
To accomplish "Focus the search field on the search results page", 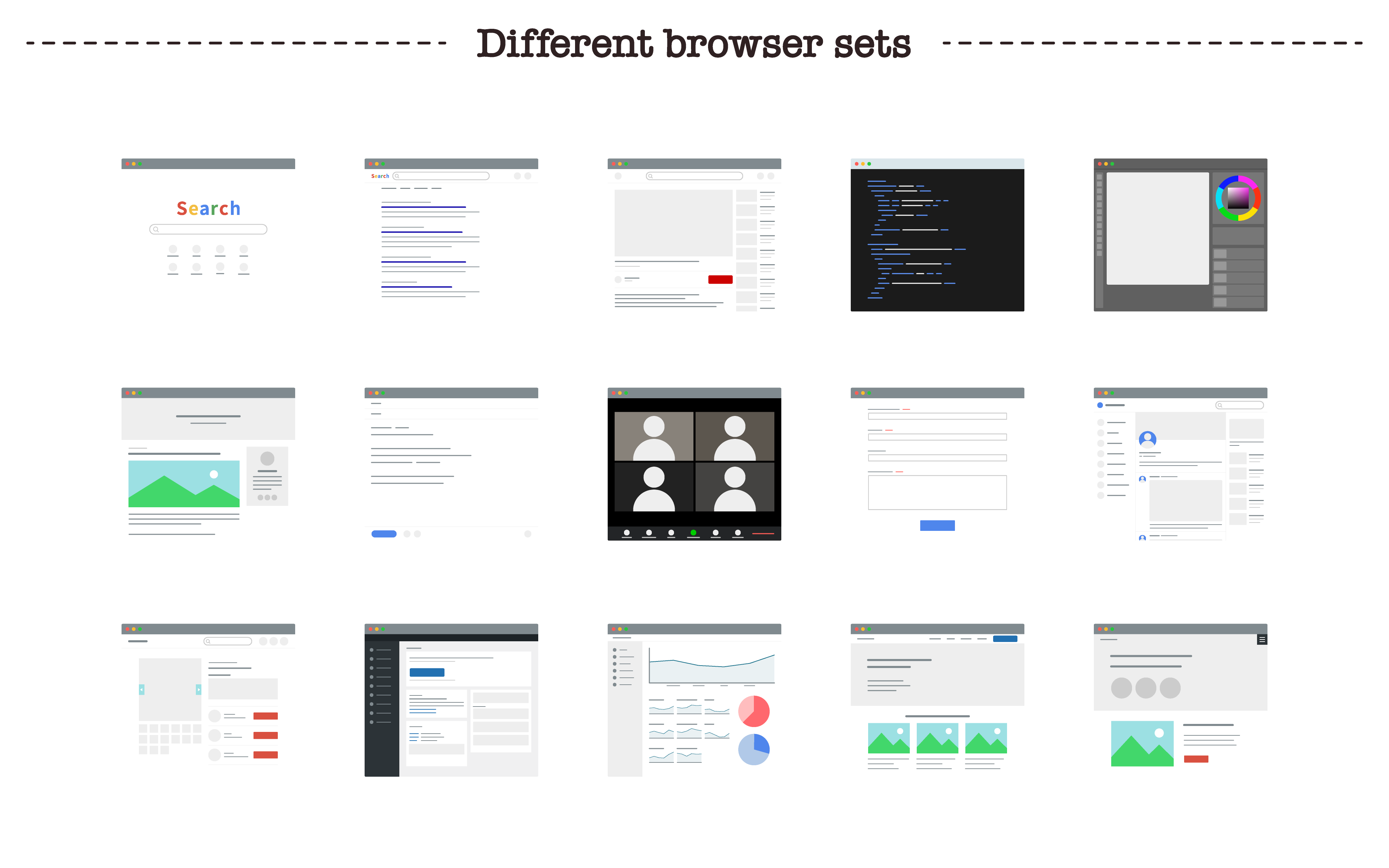I will click(x=441, y=176).
